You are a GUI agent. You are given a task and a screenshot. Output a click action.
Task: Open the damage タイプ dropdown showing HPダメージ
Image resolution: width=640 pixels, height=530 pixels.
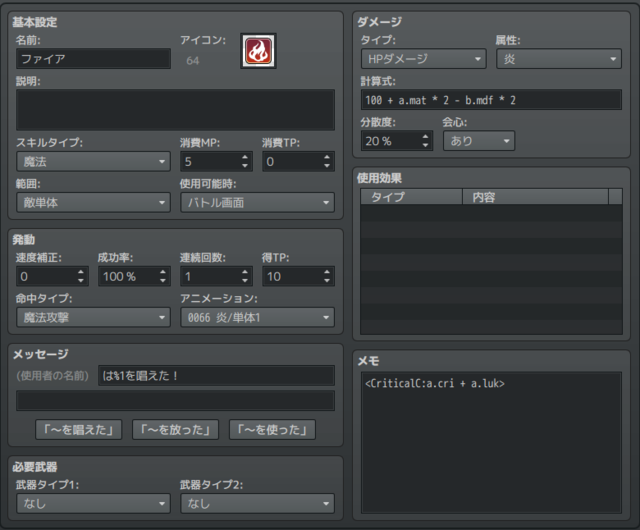[424, 59]
